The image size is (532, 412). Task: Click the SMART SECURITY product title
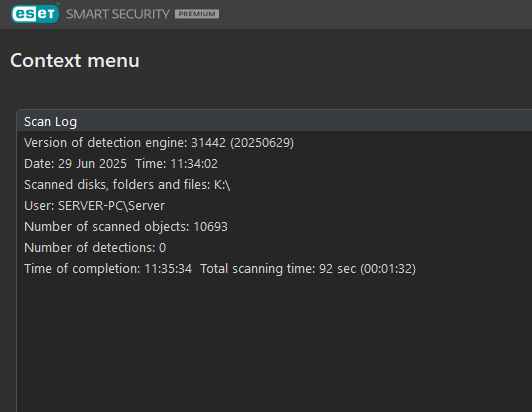(117, 14)
